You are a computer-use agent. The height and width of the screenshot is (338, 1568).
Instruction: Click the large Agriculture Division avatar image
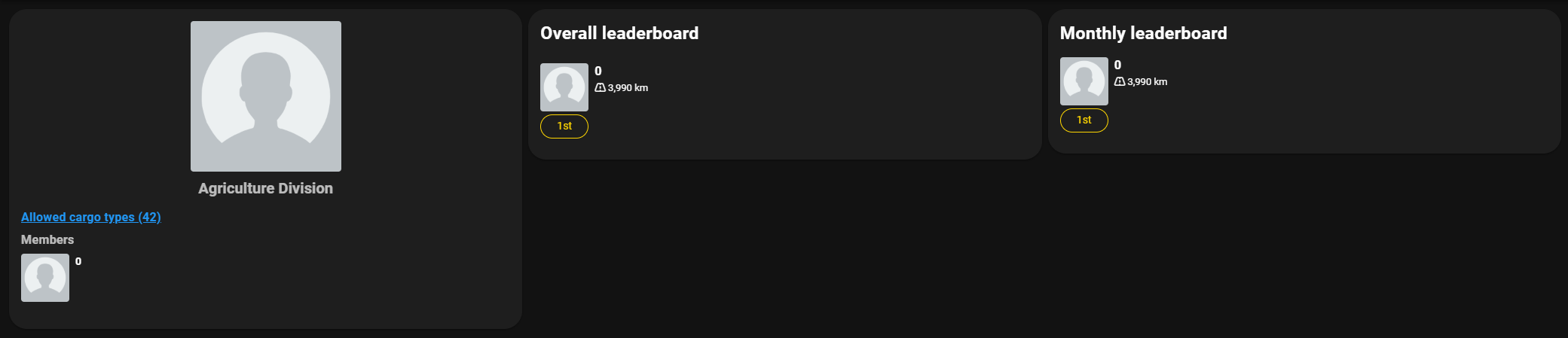[x=265, y=96]
